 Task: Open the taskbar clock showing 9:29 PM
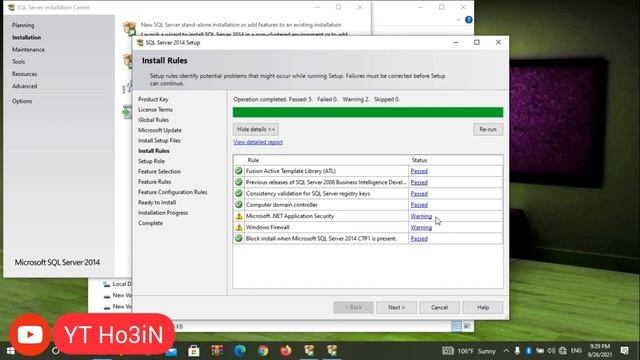pyautogui.click(x=600, y=351)
